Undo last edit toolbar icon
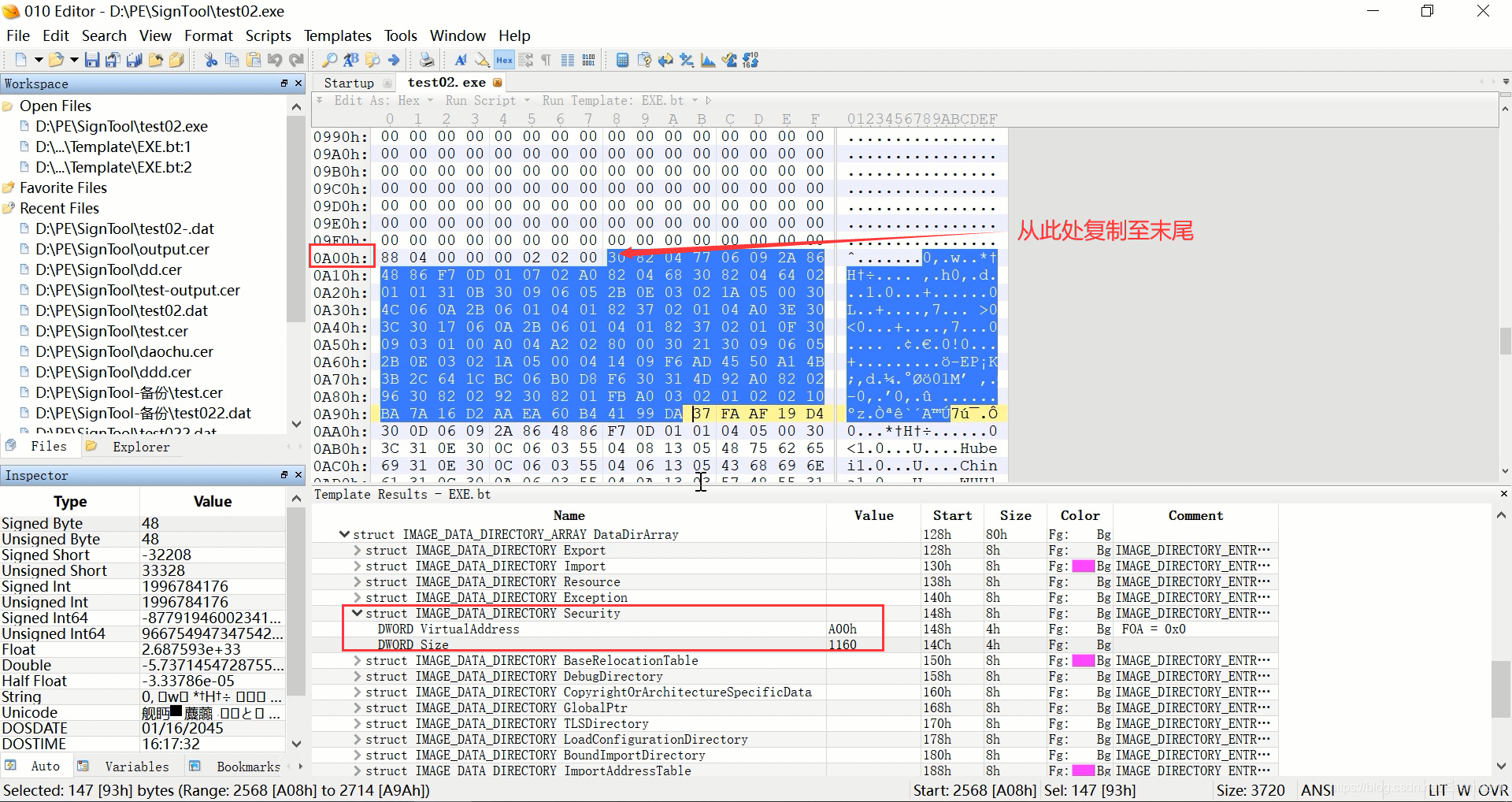Screen dimensions: 1512x802 [274, 60]
